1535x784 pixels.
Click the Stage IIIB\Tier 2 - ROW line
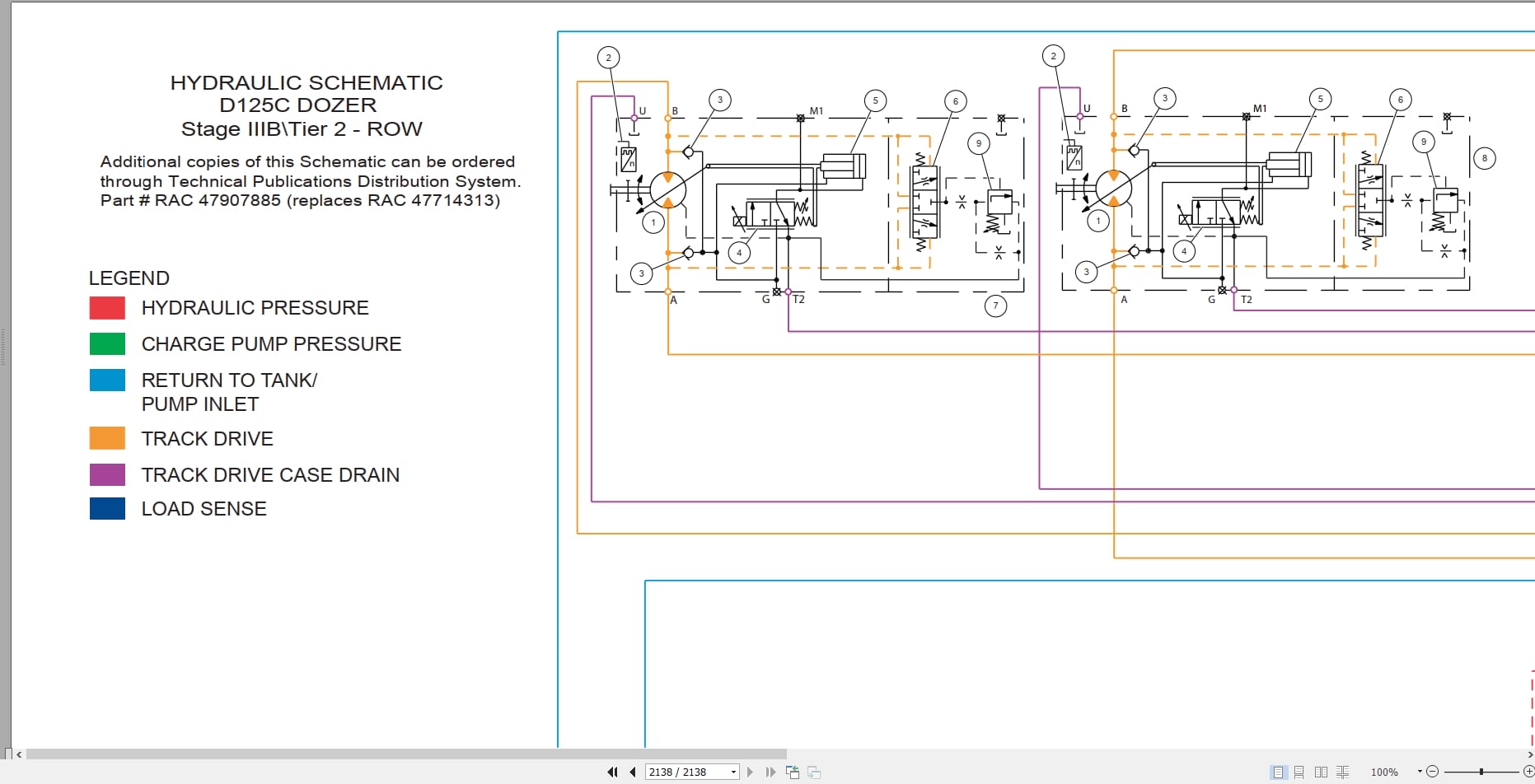[x=302, y=129]
